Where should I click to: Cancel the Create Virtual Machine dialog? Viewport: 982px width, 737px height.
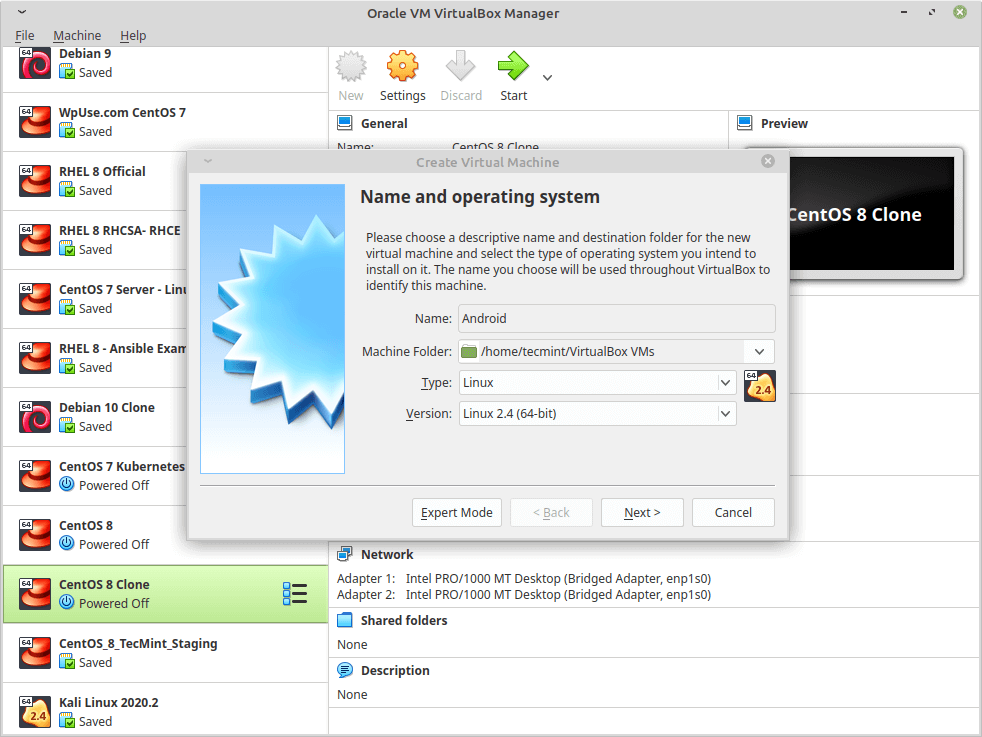(733, 512)
